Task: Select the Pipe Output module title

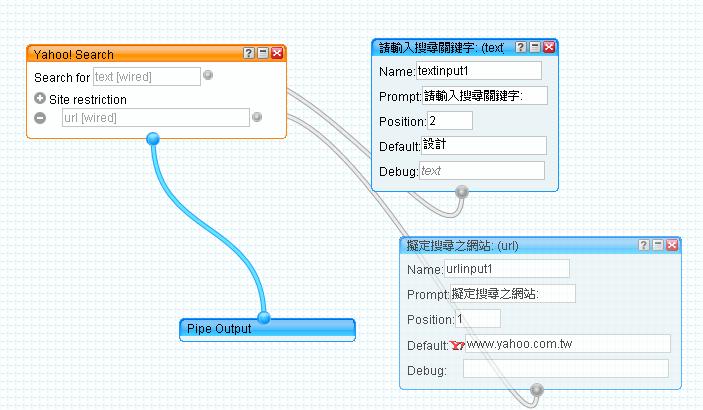Action: [x=219, y=328]
